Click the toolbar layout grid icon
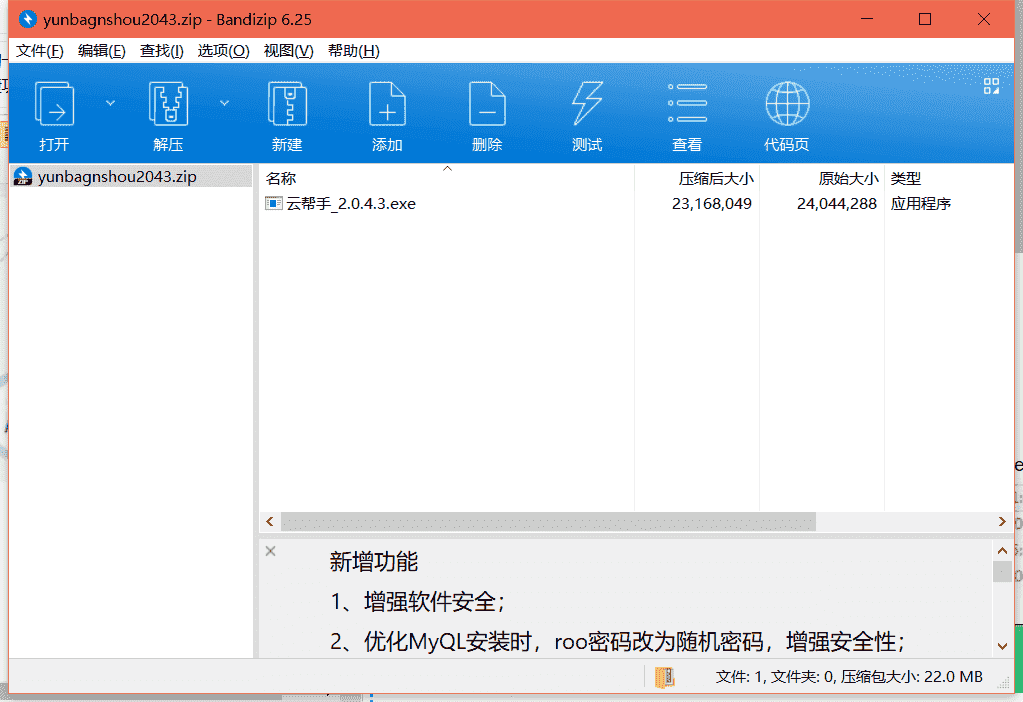Image resolution: width=1023 pixels, height=702 pixels. coord(991,86)
